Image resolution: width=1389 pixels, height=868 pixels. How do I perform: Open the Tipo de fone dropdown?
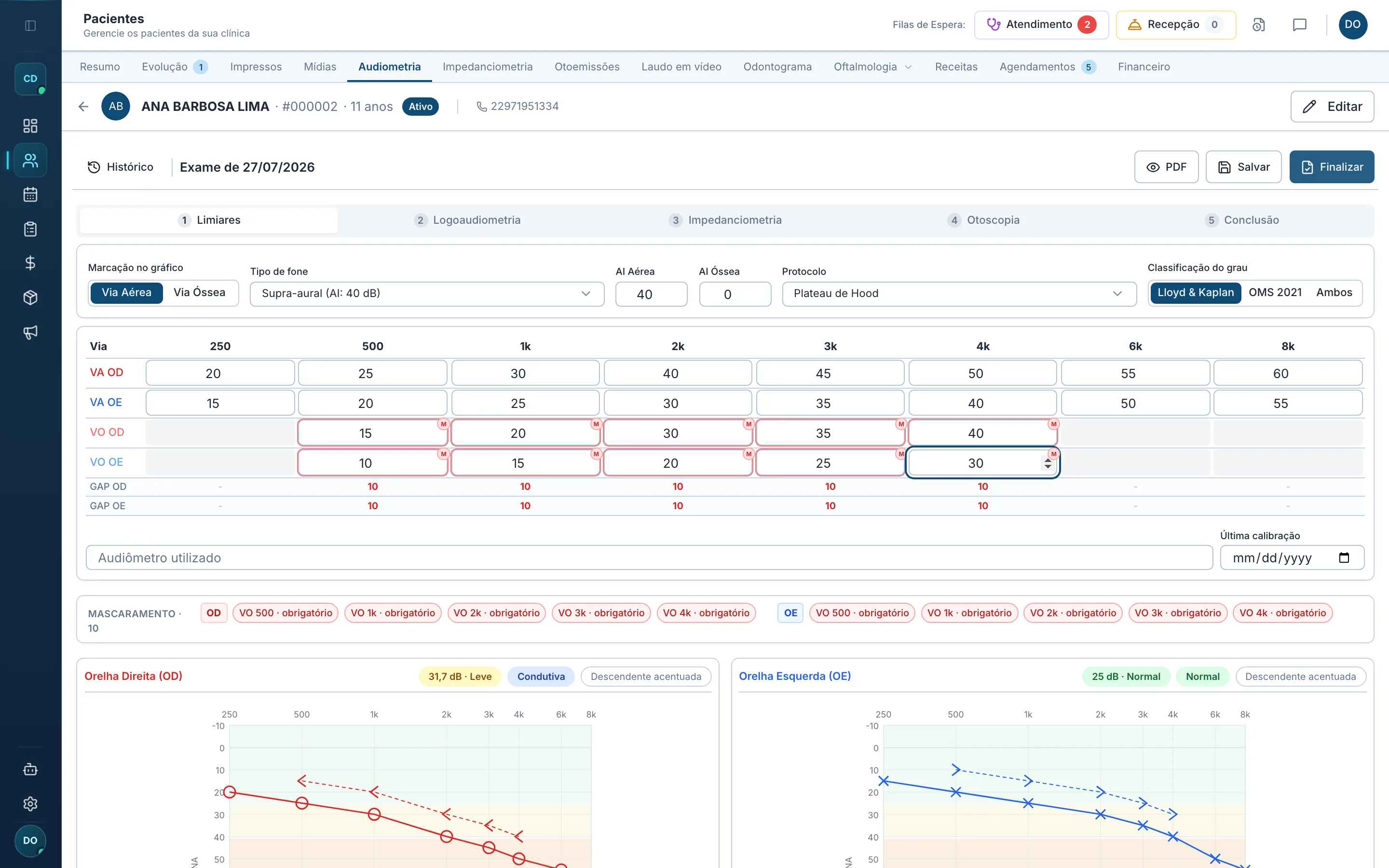pyautogui.click(x=426, y=293)
